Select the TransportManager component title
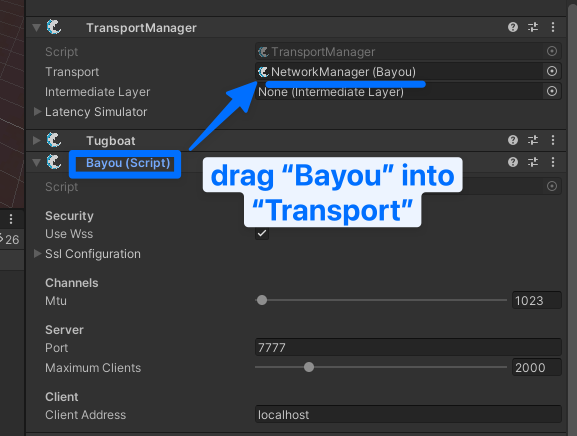577x436 pixels. click(x=141, y=28)
